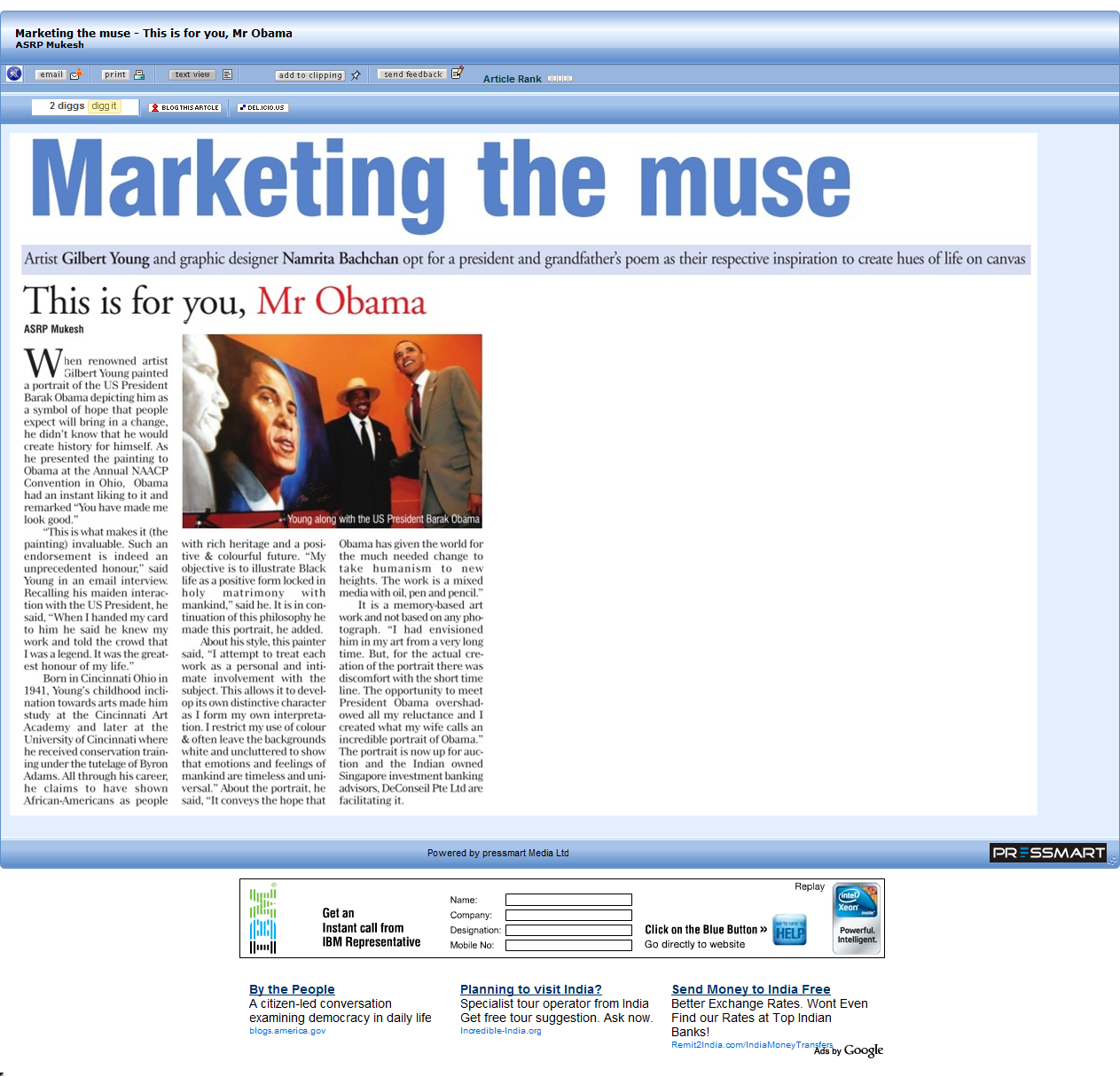Click the DEL.ICIO.US bookmark button
This screenshot has height=1077, width=1120.
pyautogui.click(x=262, y=107)
